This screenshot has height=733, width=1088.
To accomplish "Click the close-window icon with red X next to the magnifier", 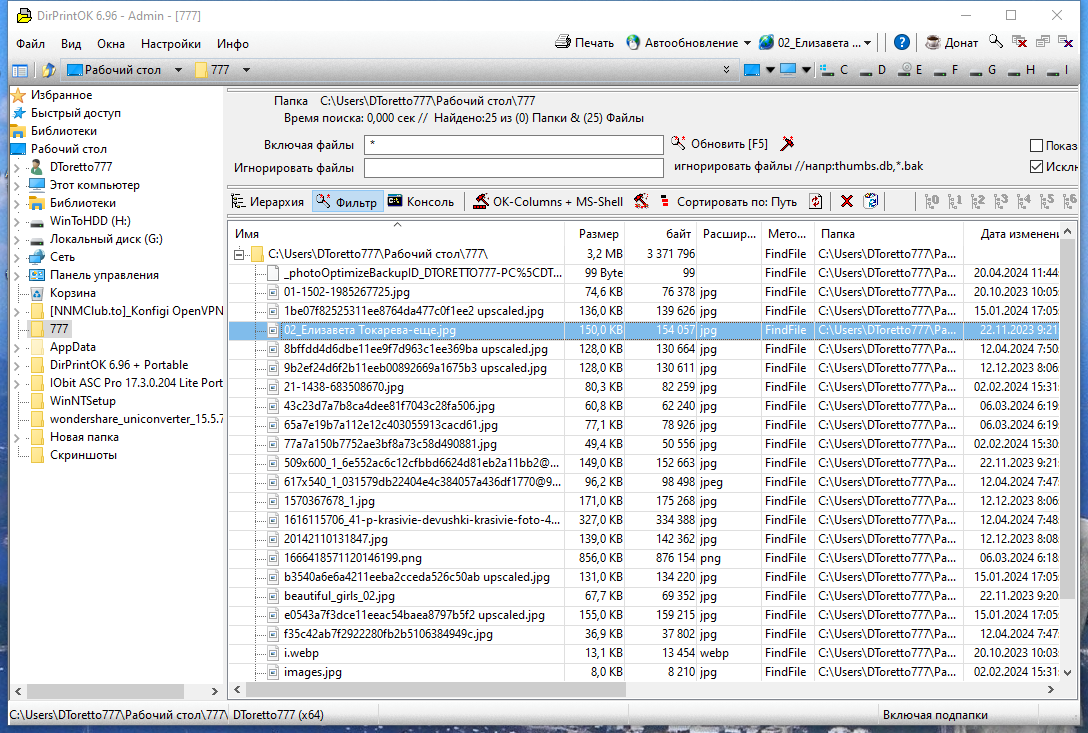I will (x=1019, y=42).
